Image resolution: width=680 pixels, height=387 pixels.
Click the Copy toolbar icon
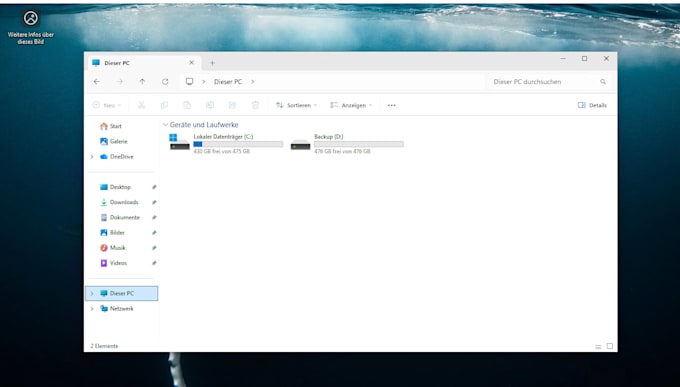click(164, 105)
